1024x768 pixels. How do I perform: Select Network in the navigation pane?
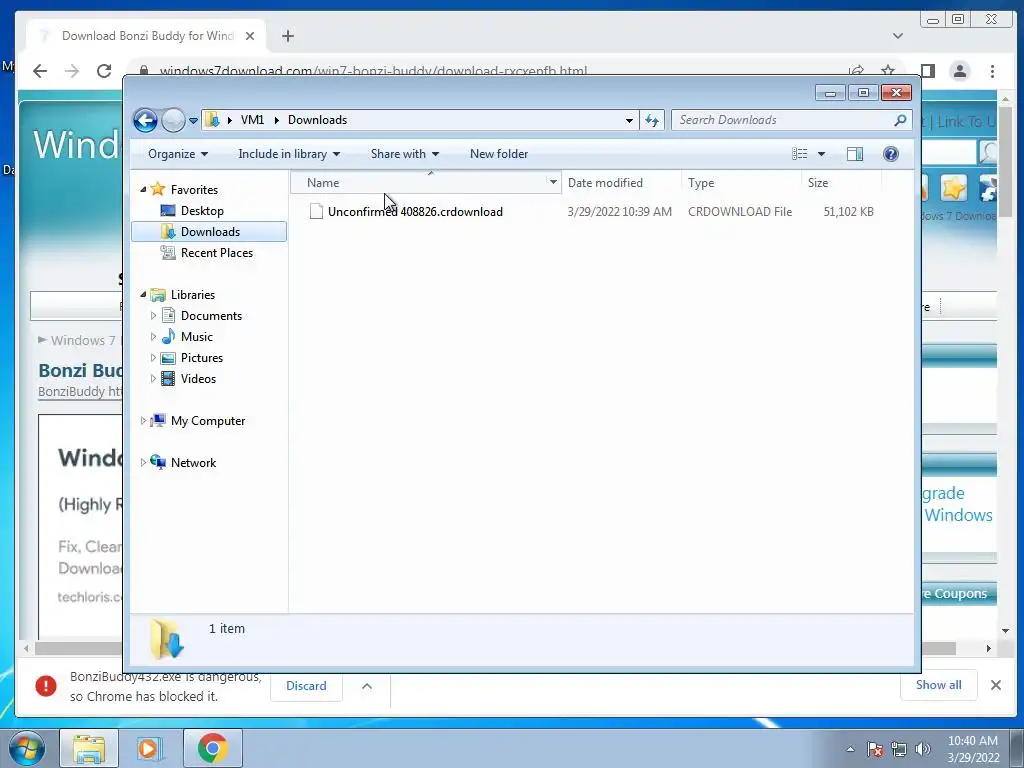click(x=193, y=462)
